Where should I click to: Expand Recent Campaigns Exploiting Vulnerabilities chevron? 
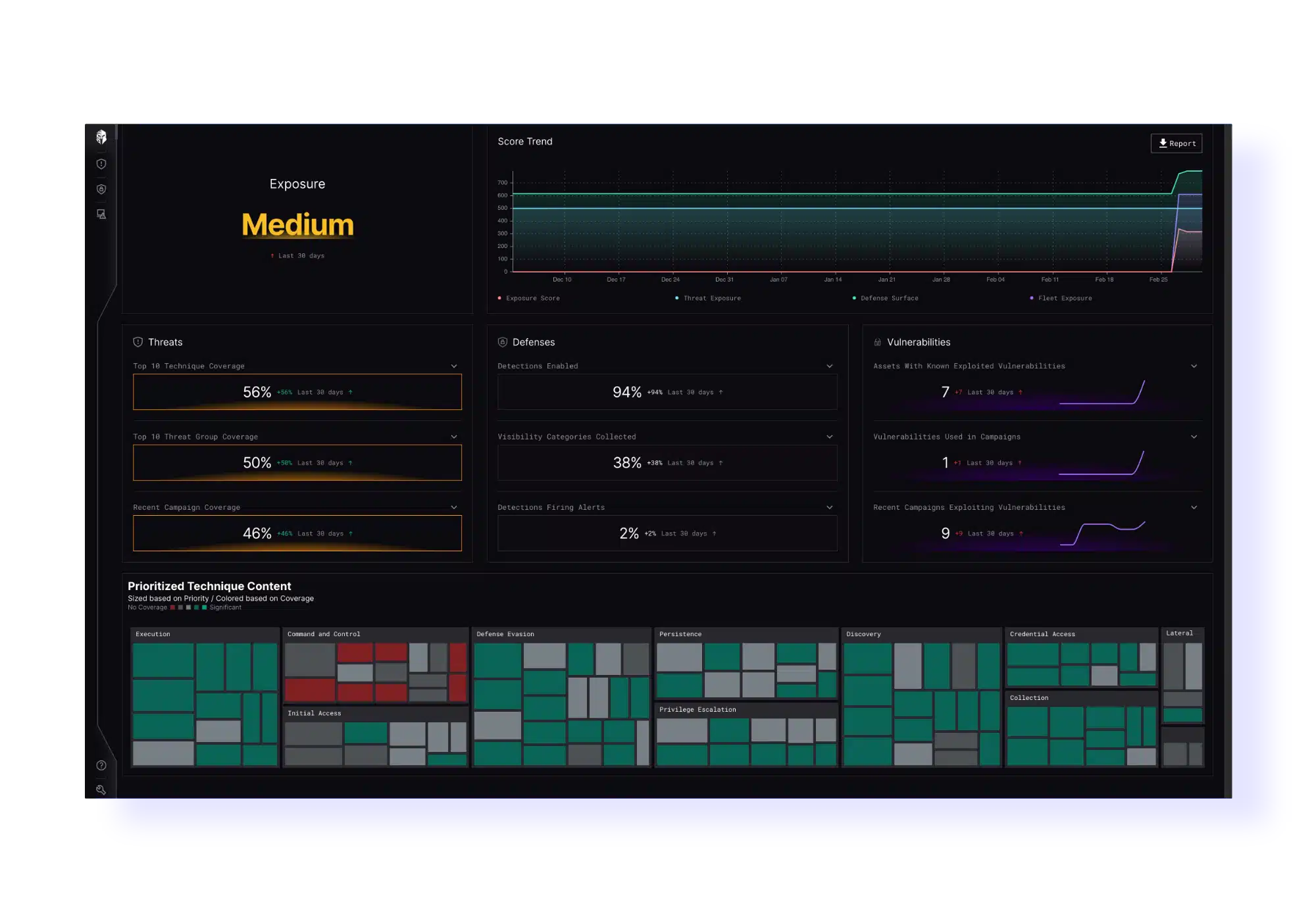[x=1194, y=507]
